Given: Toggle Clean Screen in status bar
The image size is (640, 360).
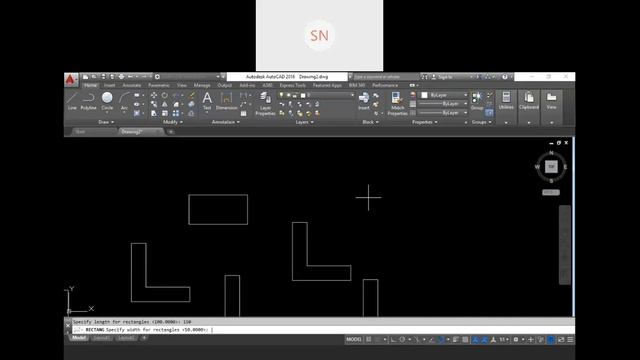Looking at the screenshot, I should [x=561, y=340].
